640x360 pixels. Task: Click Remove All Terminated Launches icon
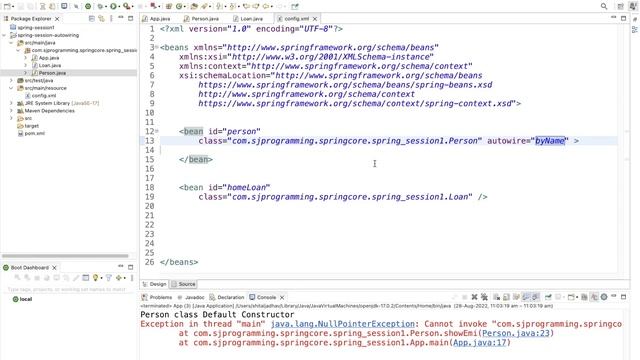click(484, 297)
